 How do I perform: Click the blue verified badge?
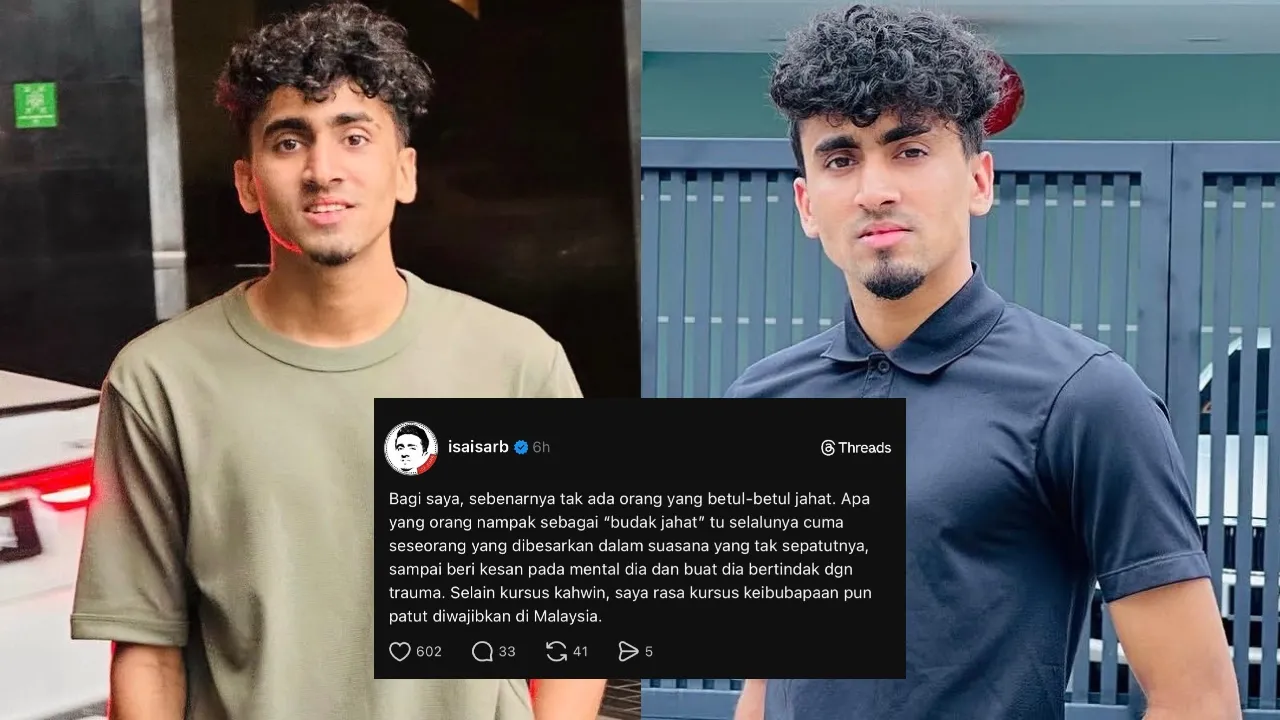point(521,447)
